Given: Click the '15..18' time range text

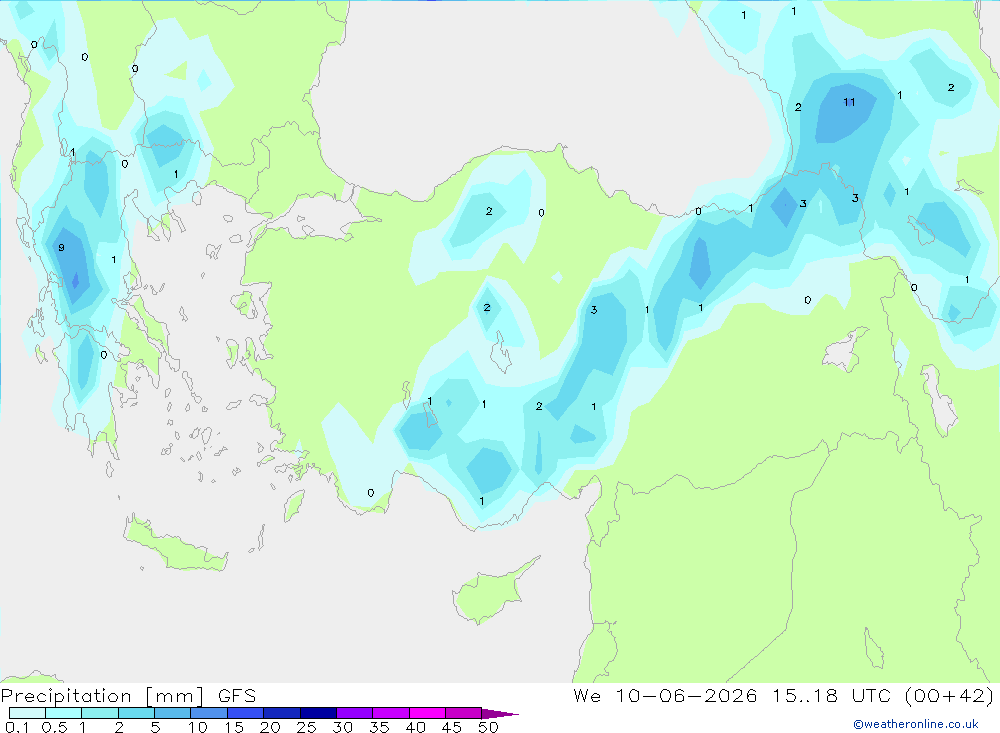Looking at the screenshot, I should [x=805, y=695].
